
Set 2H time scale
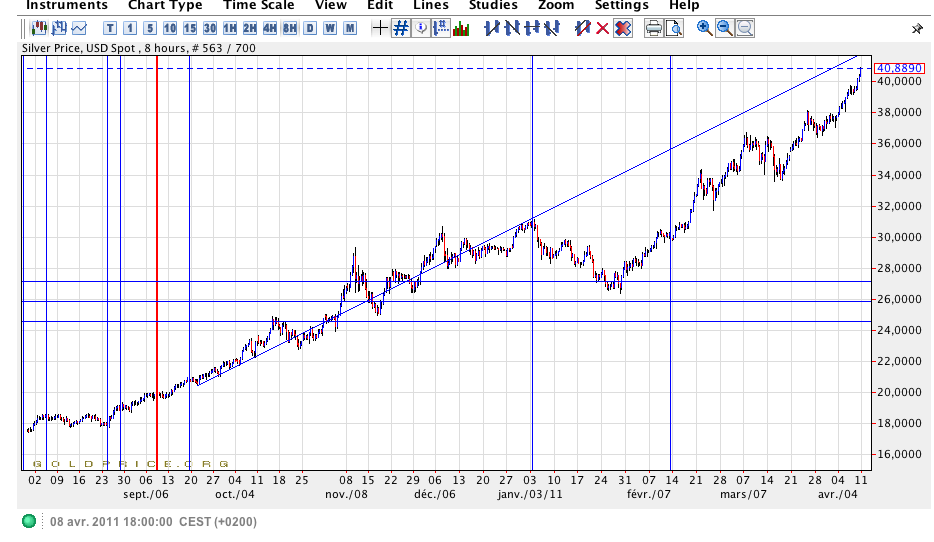[x=250, y=28]
